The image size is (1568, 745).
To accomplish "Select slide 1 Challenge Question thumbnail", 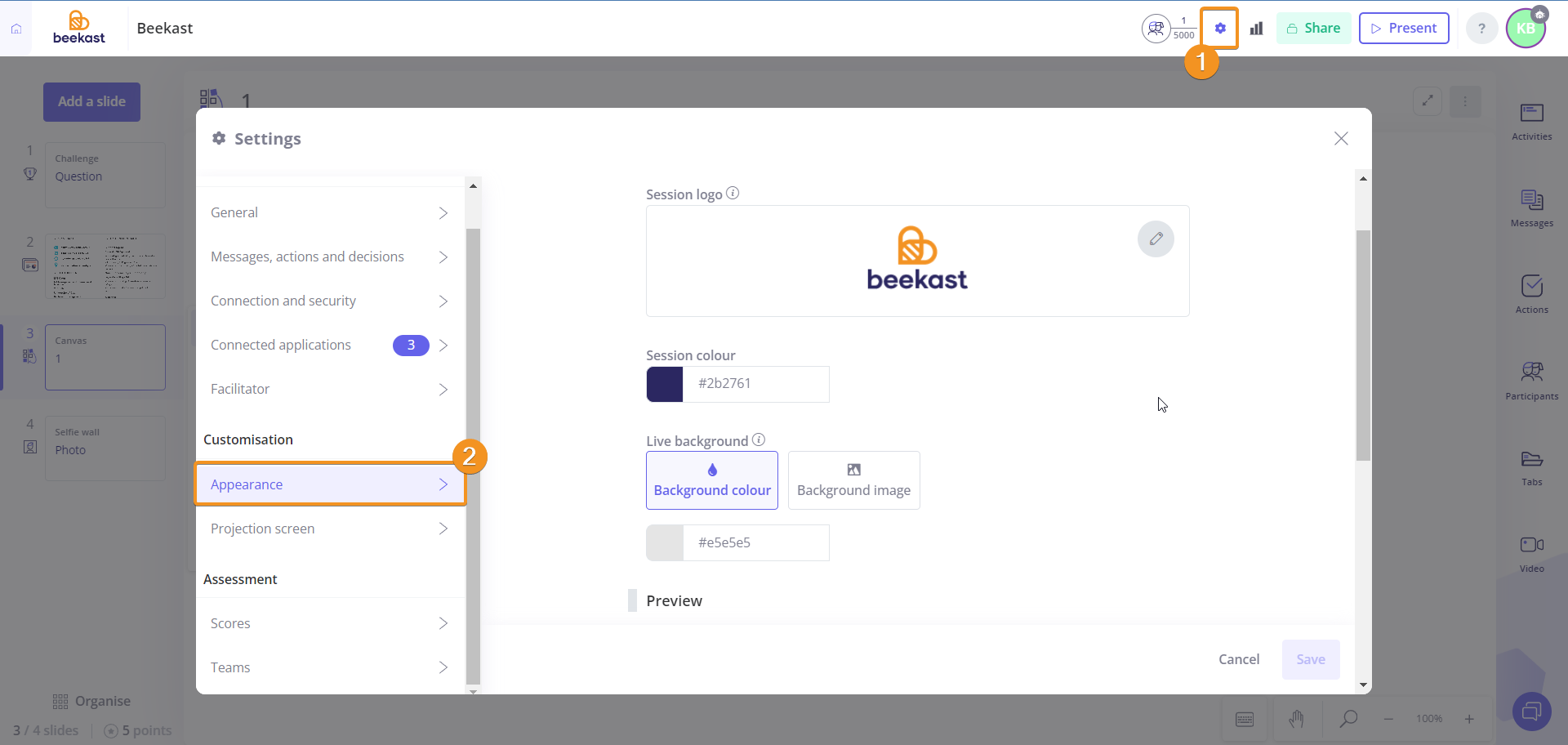I will [x=105, y=175].
